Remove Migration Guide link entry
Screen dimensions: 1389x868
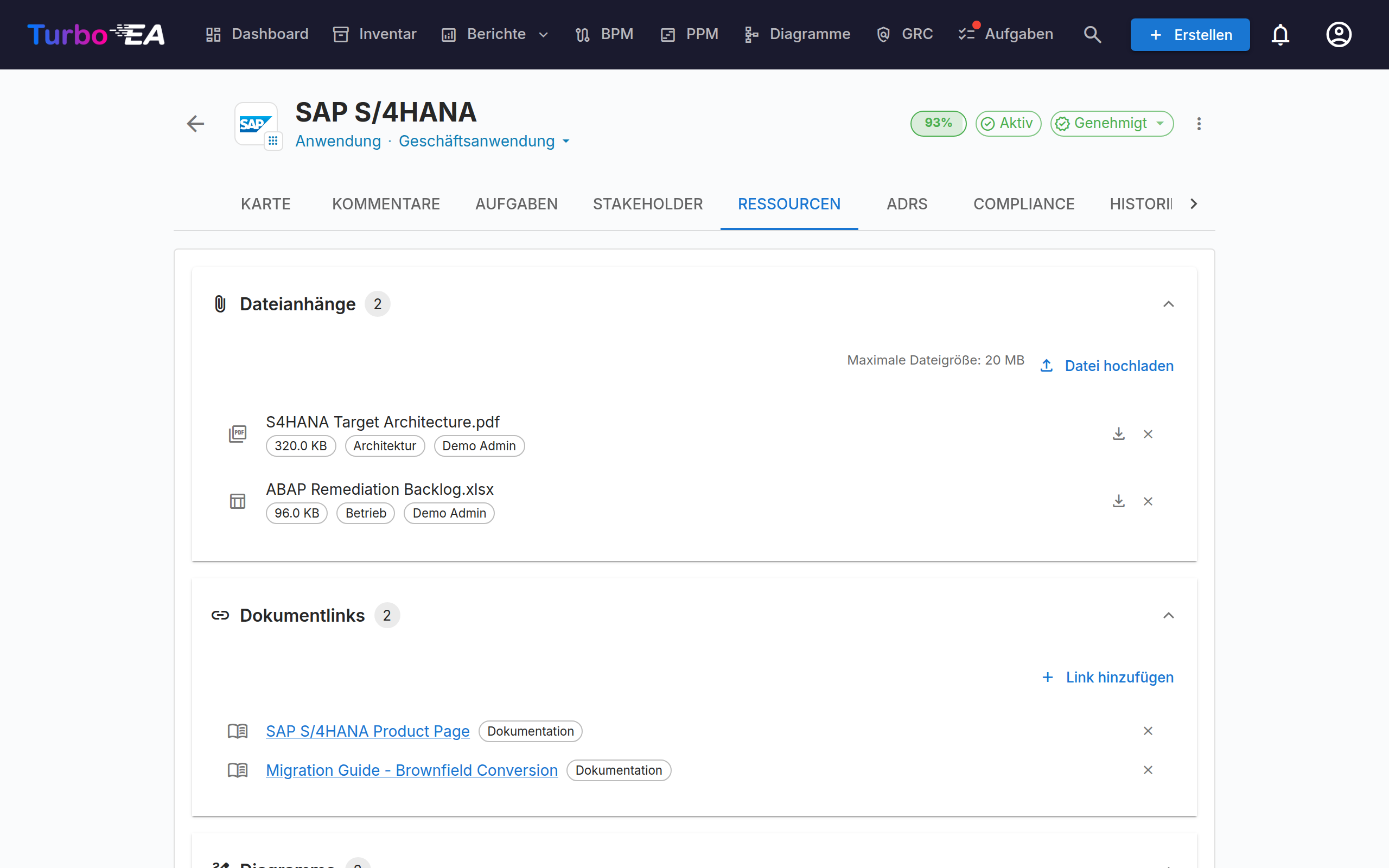tap(1148, 770)
